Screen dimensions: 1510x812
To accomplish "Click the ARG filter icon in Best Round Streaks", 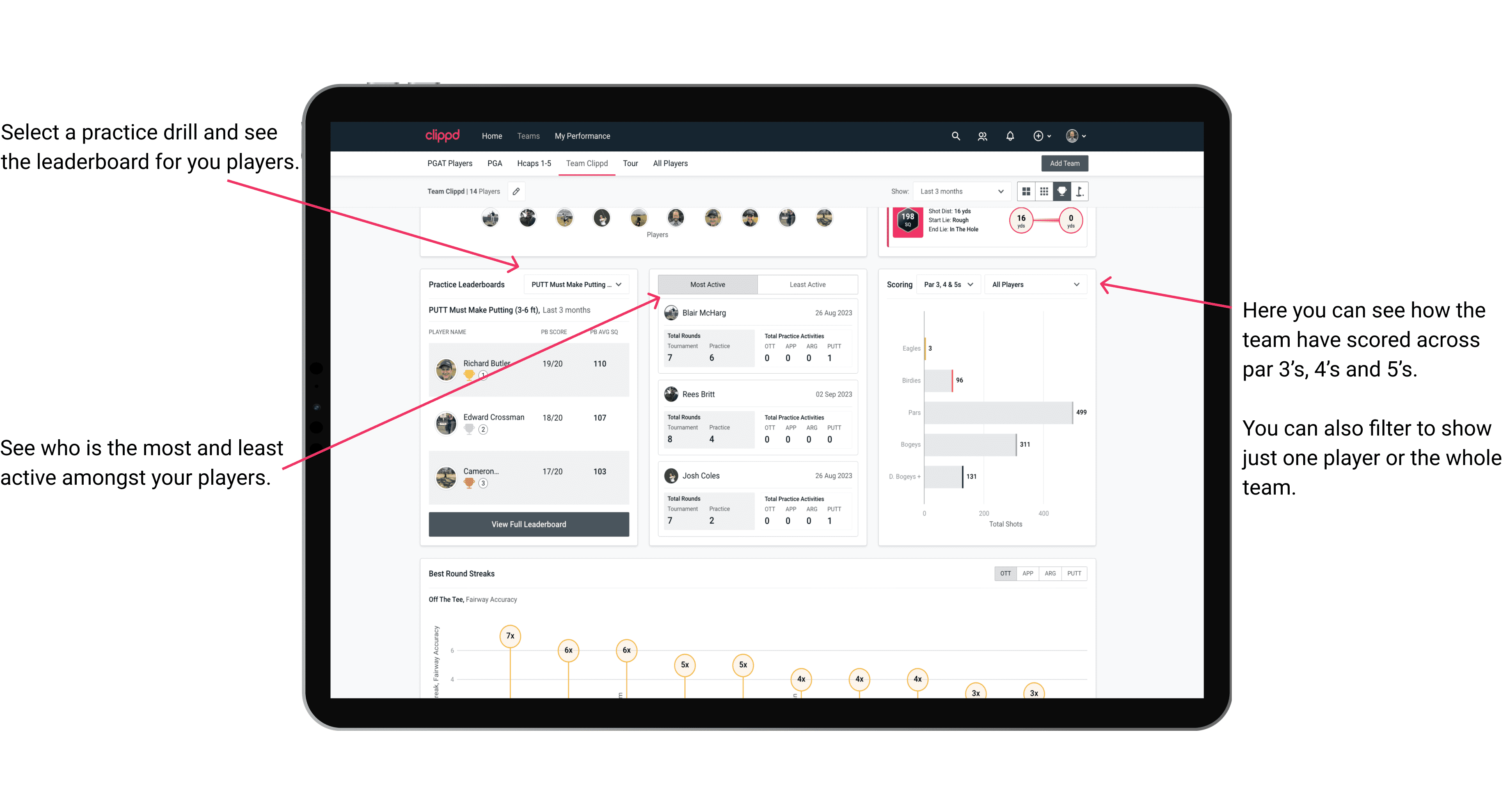I will [x=1048, y=574].
